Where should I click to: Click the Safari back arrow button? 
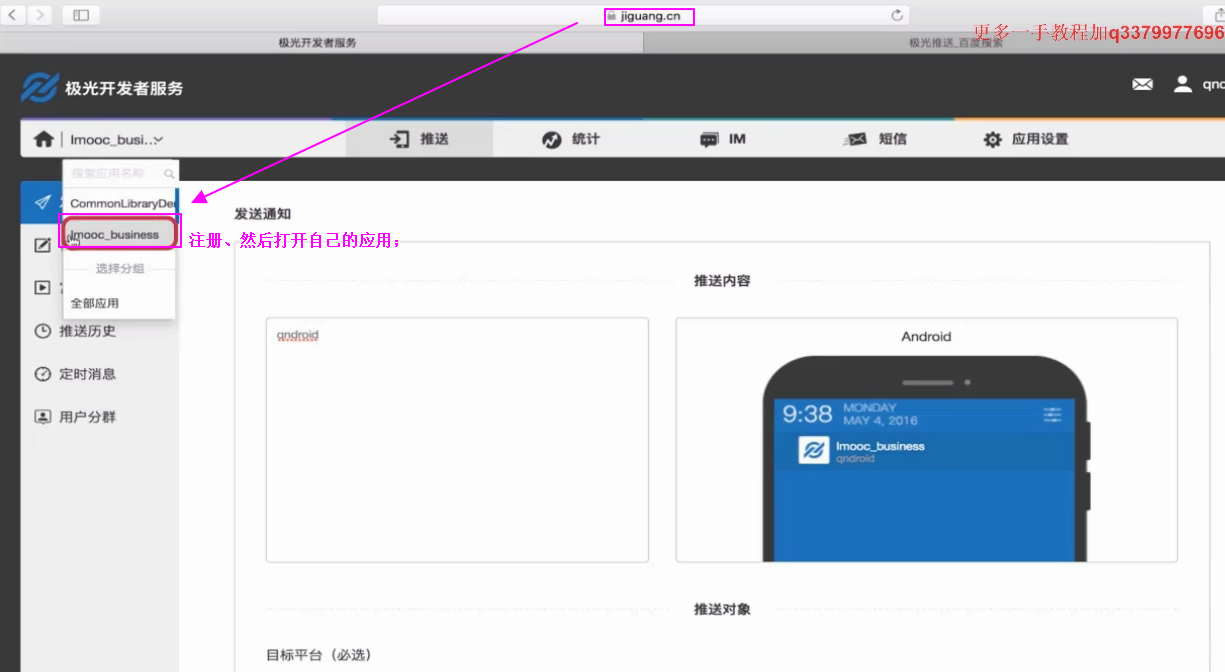pyautogui.click(x=11, y=15)
